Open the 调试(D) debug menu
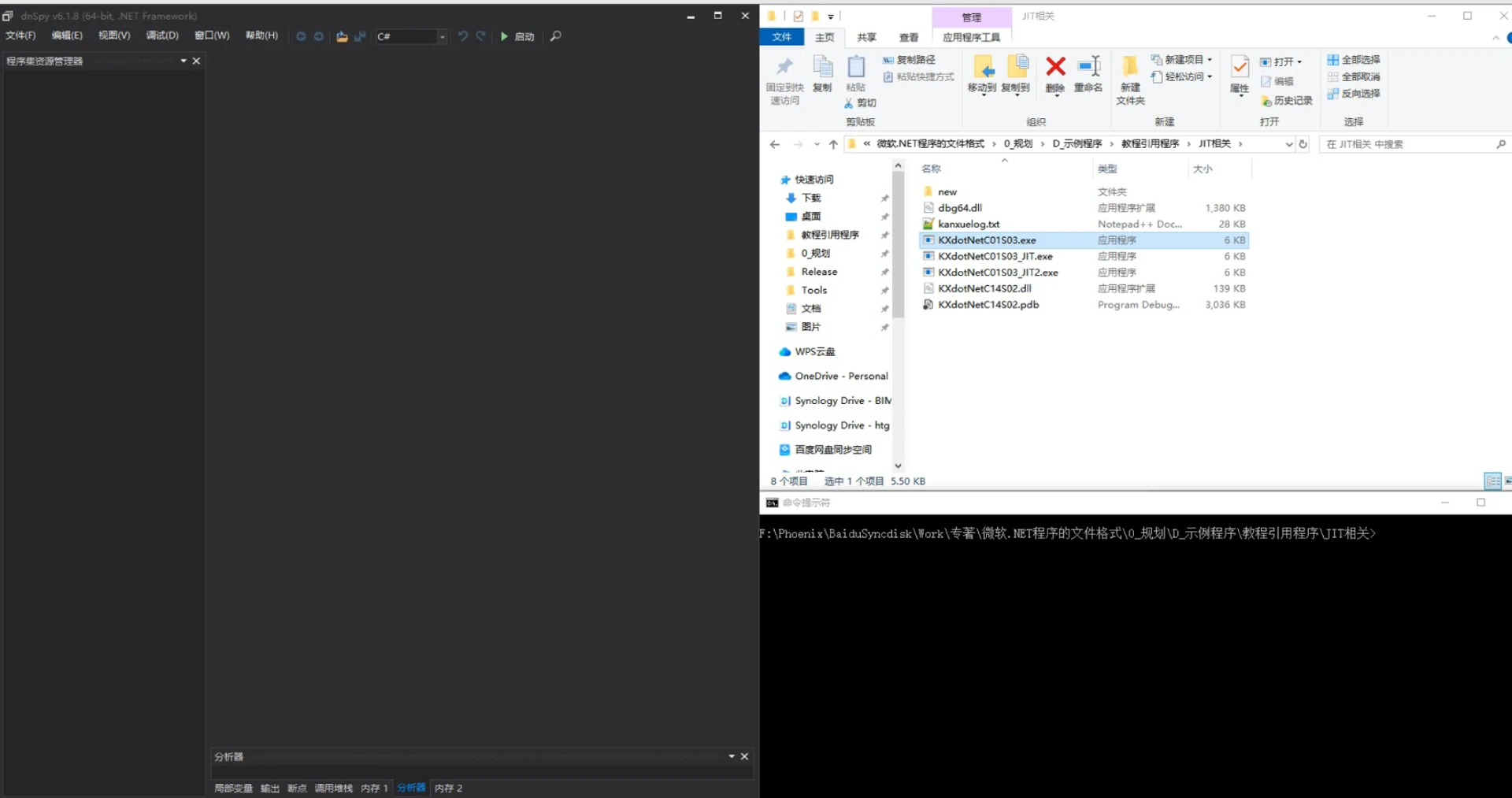Viewport: 1512px width, 798px height. pos(162,35)
